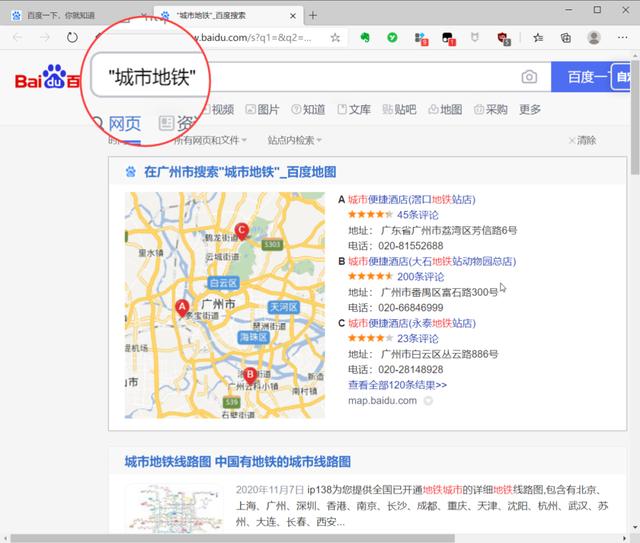Bookmark this page with the star icon
Viewport: 640px width, 543px height.
point(335,38)
